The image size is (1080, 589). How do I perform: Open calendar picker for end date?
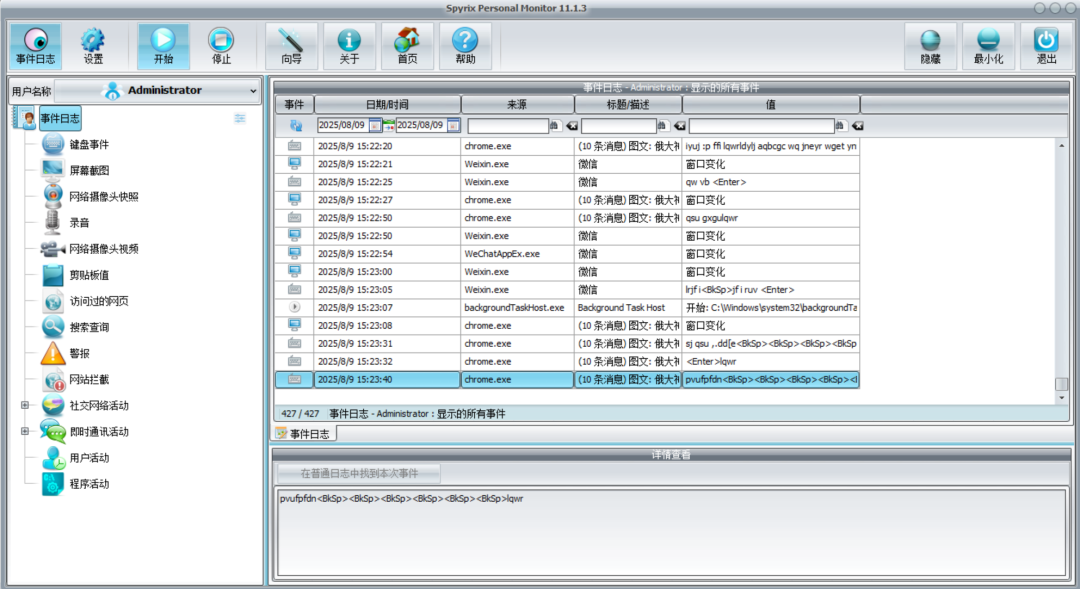(x=453, y=125)
